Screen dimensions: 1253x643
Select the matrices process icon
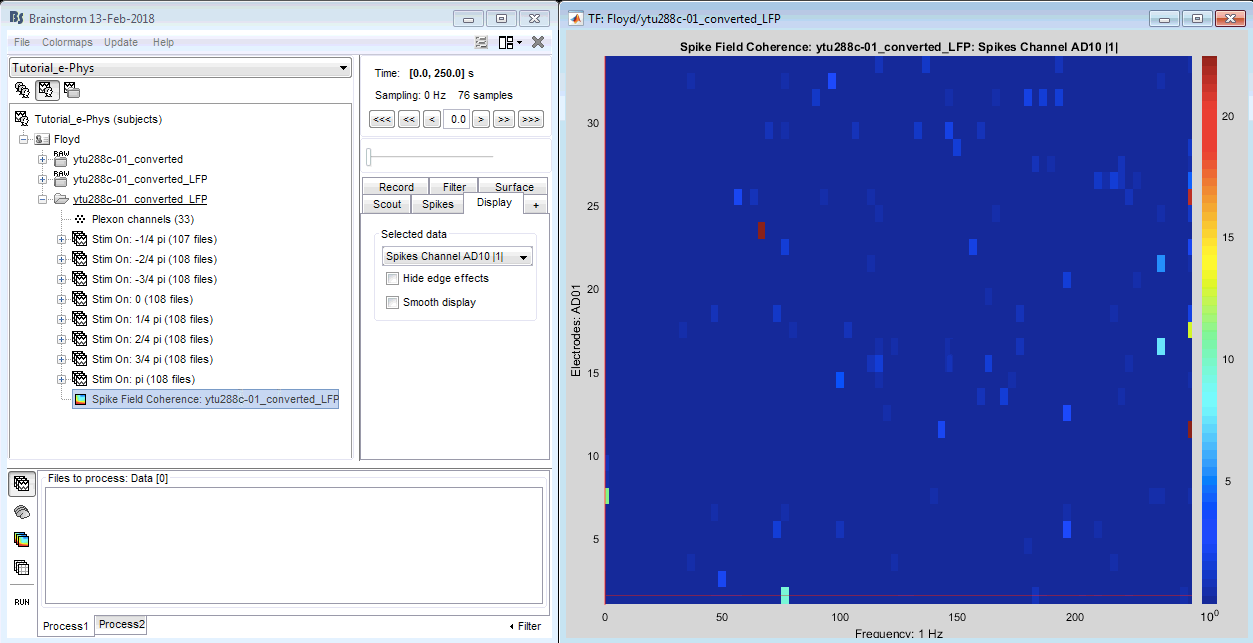21,567
